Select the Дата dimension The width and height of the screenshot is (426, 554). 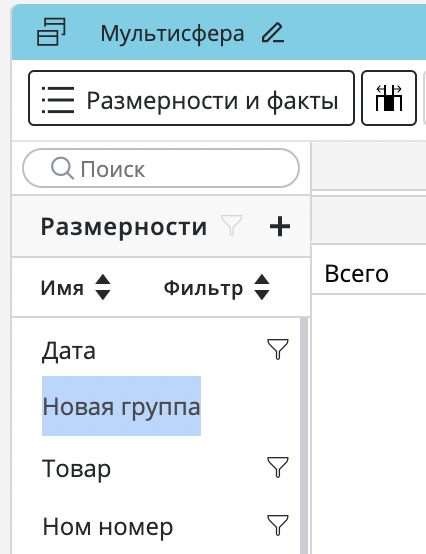coord(69,352)
